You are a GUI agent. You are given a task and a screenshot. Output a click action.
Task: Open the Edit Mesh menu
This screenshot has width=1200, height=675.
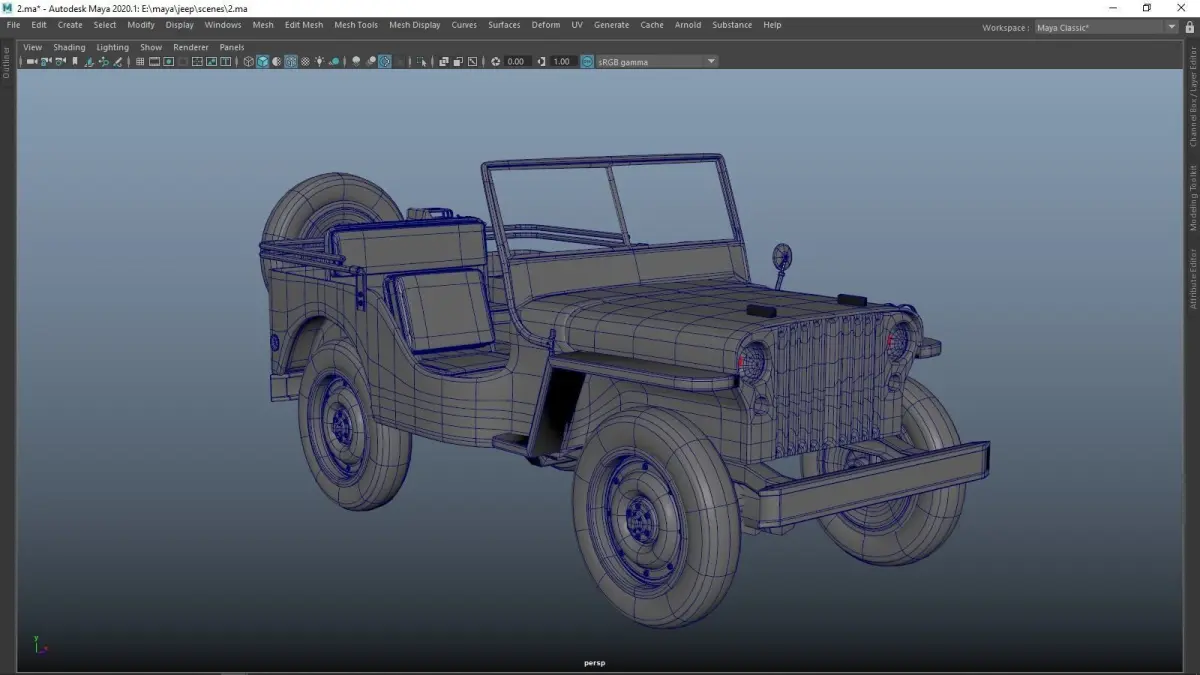304,25
